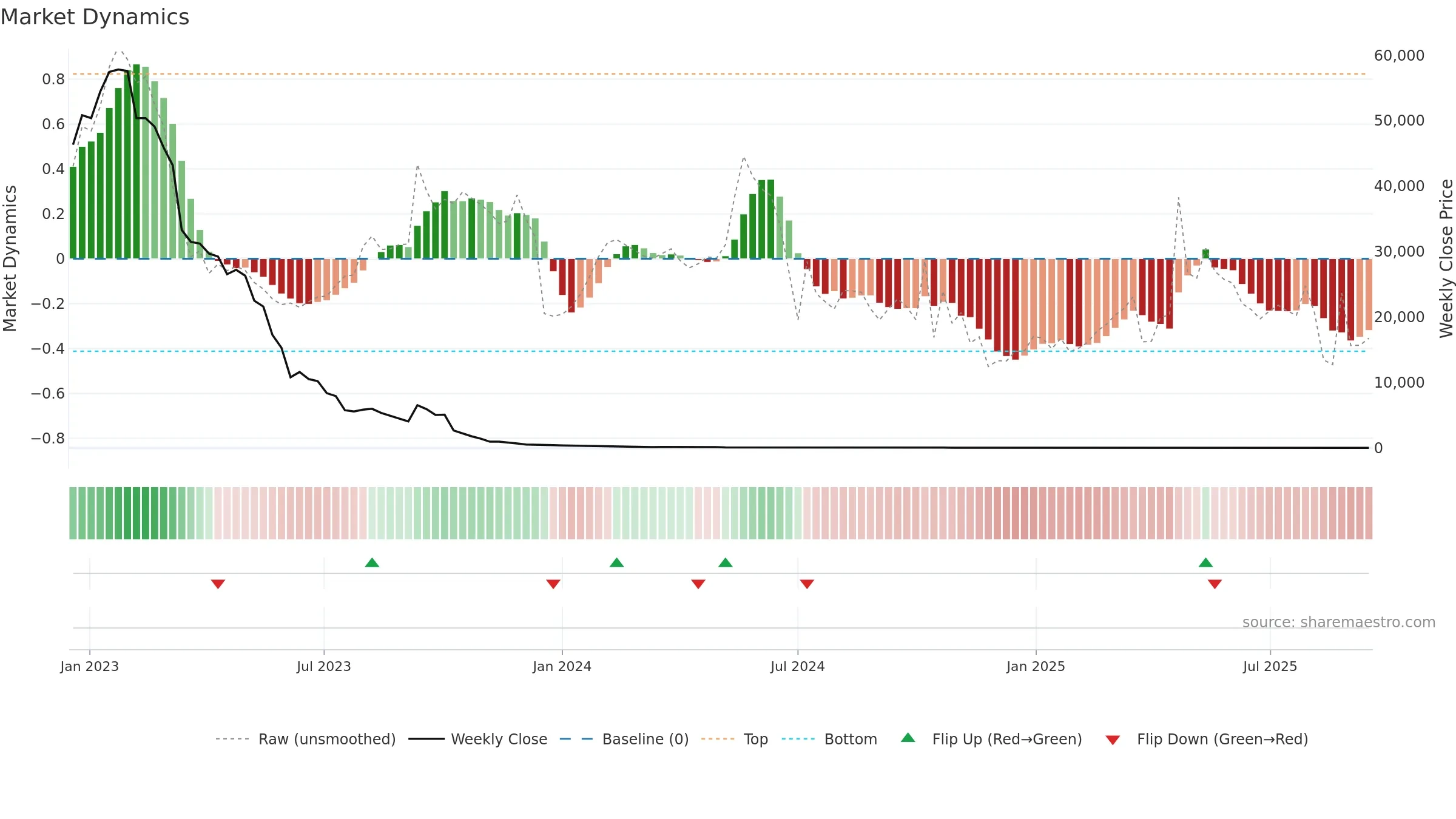The width and height of the screenshot is (1456, 819).
Task: Click the 40,000 price axis tick
Action: pos(1399,186)
